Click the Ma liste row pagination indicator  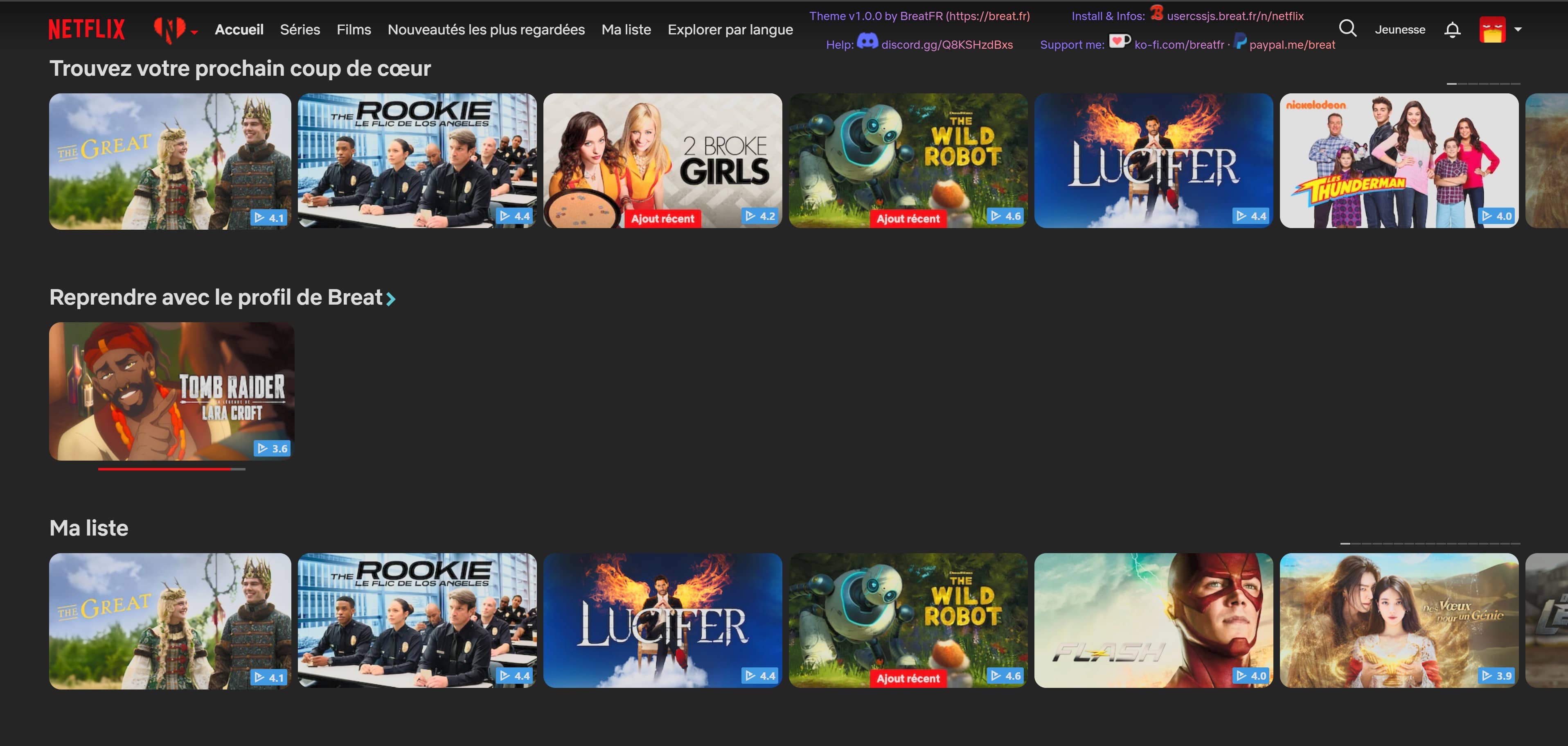[1430, 543]
